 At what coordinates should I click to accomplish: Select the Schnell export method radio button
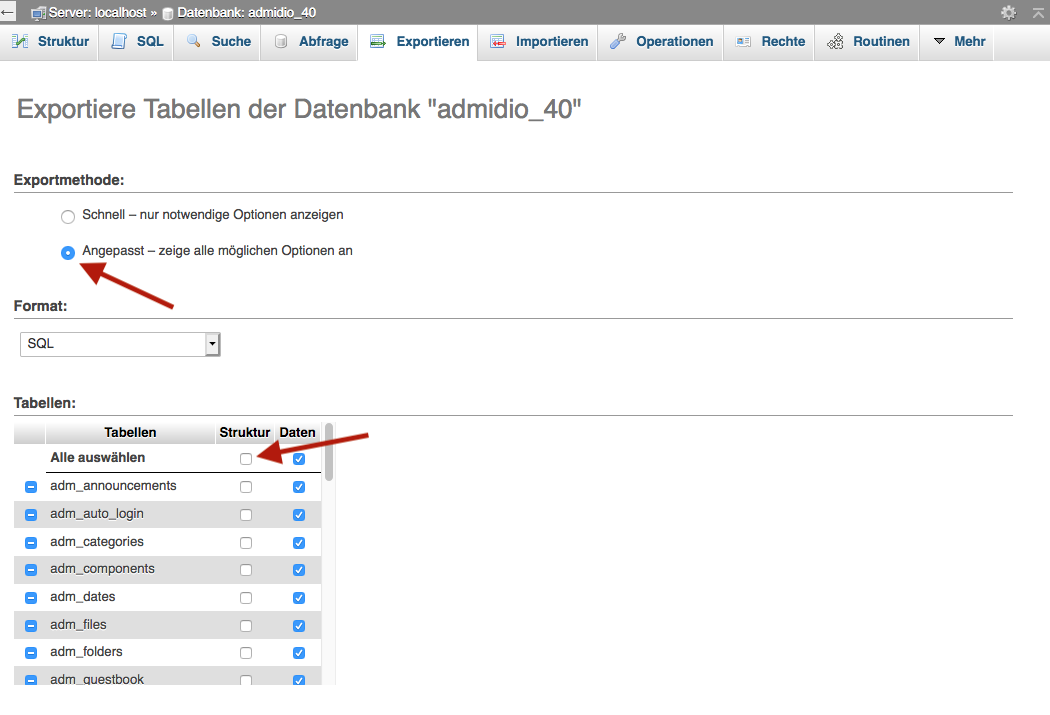[68, 216]
